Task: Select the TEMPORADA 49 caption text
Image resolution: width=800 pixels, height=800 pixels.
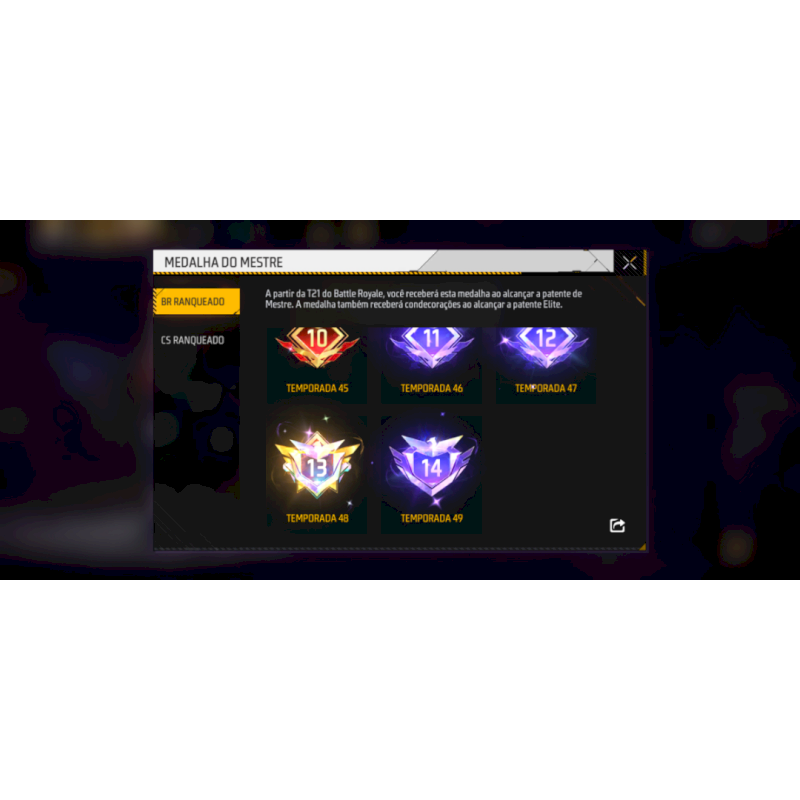Action: tap(432, 518)
